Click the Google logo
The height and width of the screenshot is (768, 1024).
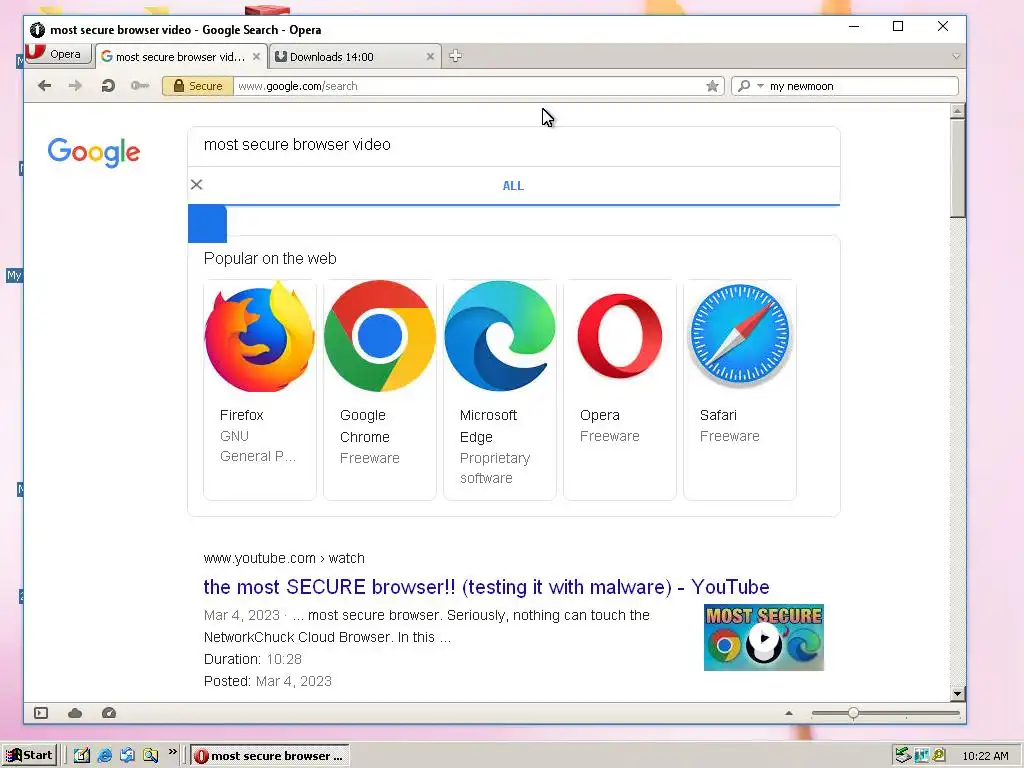(x=94, y=152)
